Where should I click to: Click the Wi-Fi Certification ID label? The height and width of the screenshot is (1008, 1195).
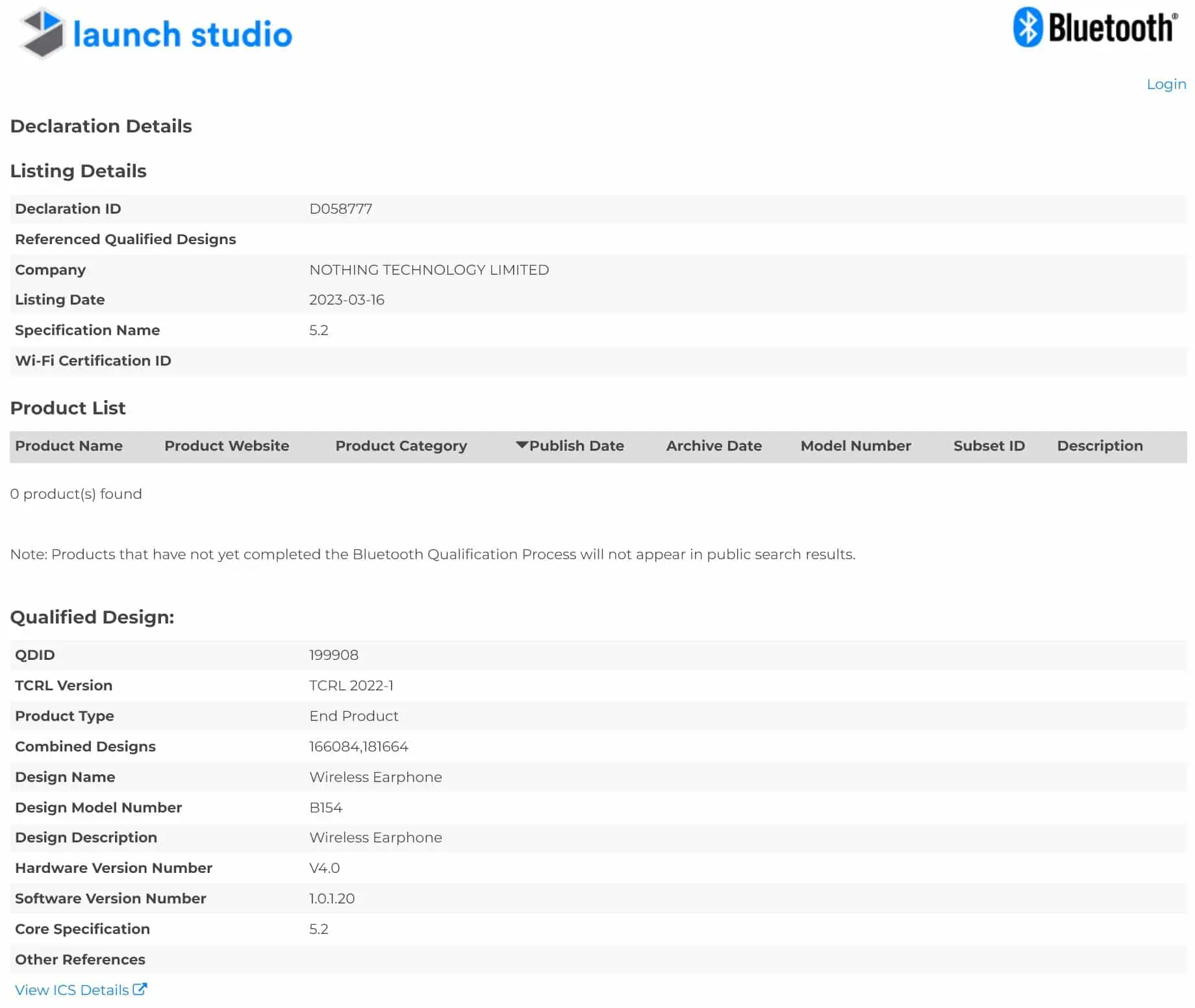pyautogui.click(x=93, y=360)
